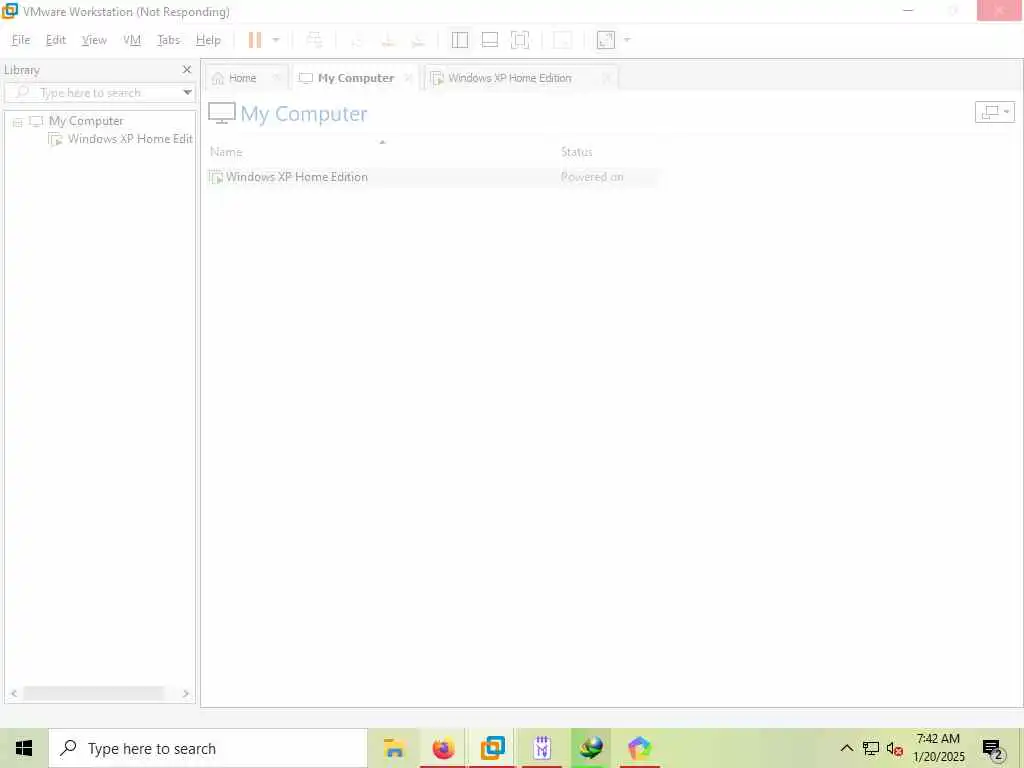This screenshot has height=768, width=1024.
Task: Open the VM menu
Action: pos(132,40)
